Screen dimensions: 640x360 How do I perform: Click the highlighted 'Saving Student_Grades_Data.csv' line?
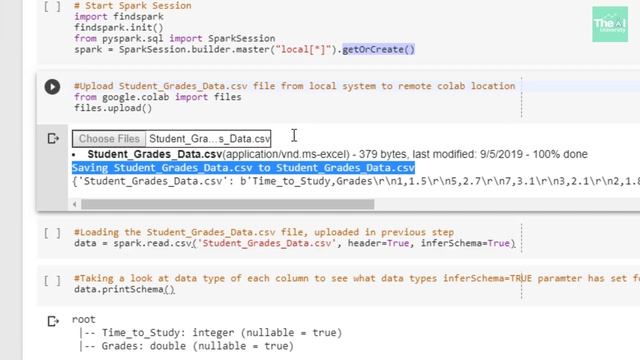point(243,168)
